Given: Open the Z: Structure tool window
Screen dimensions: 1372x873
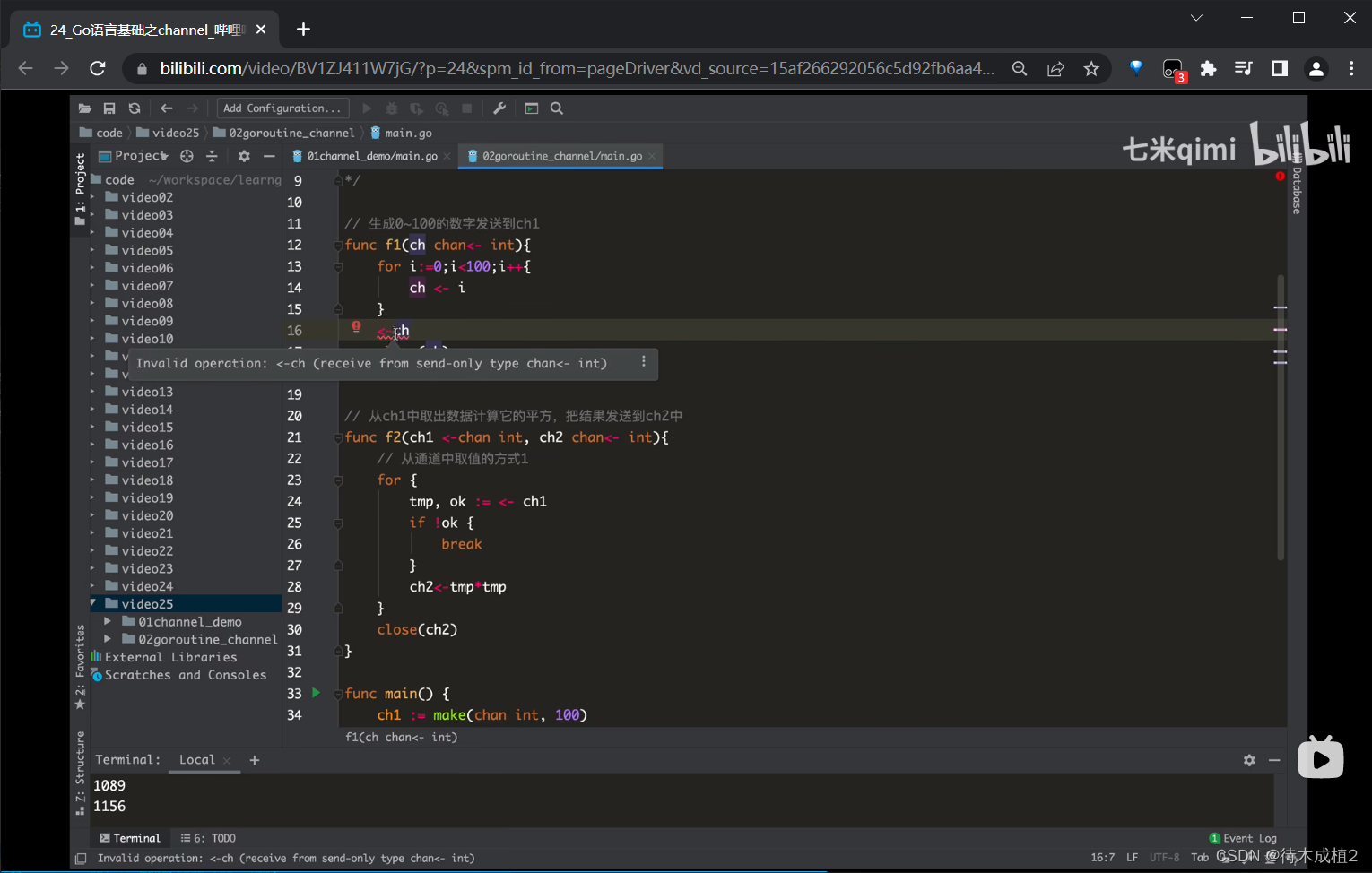Looking at the screenshot, I should pyautogui.click(x=80, y=774).
